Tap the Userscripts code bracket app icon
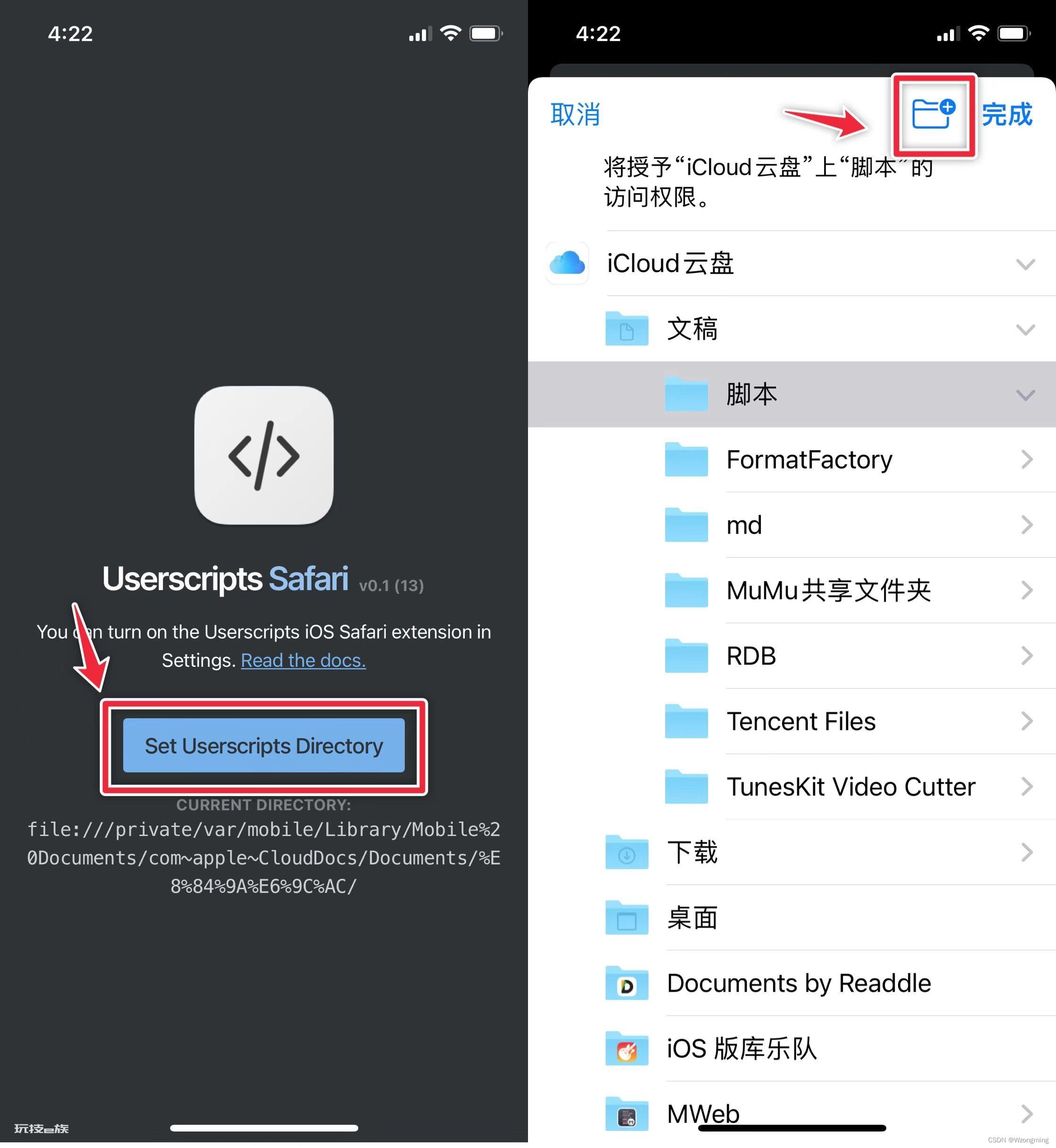 (264, 455)
